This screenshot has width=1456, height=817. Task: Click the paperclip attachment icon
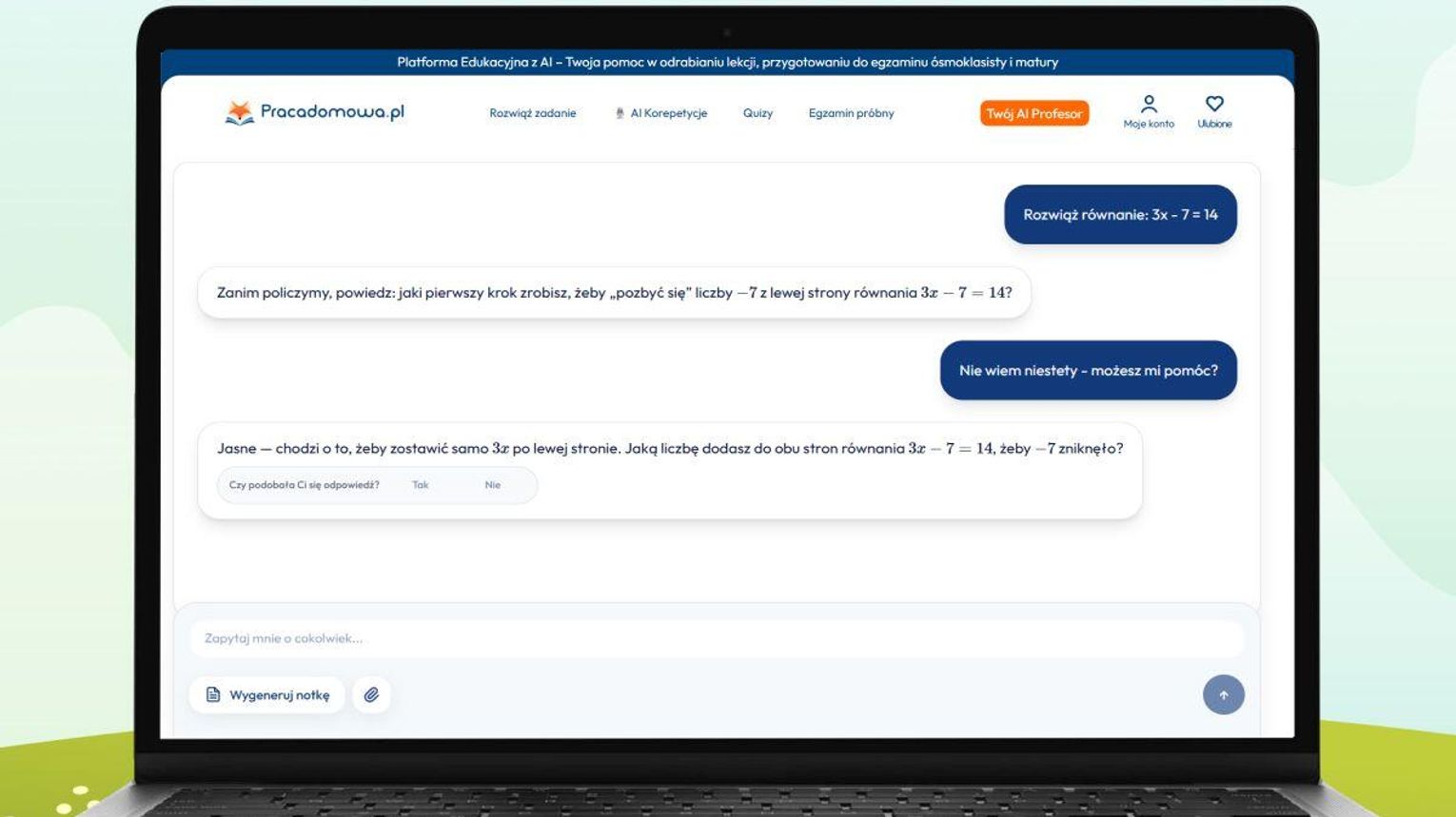tap(371, 695)
